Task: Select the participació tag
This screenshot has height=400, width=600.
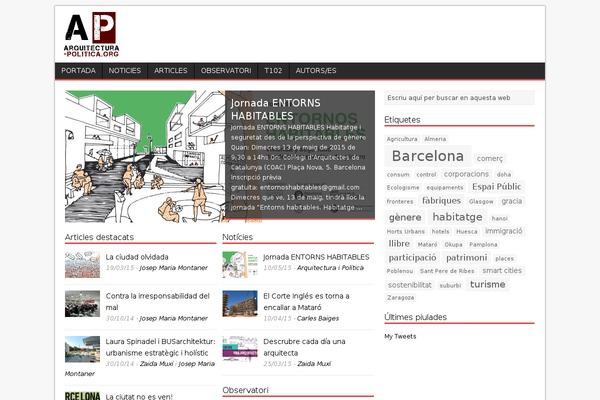Action: pyautogui.click(x=412, y=258)
